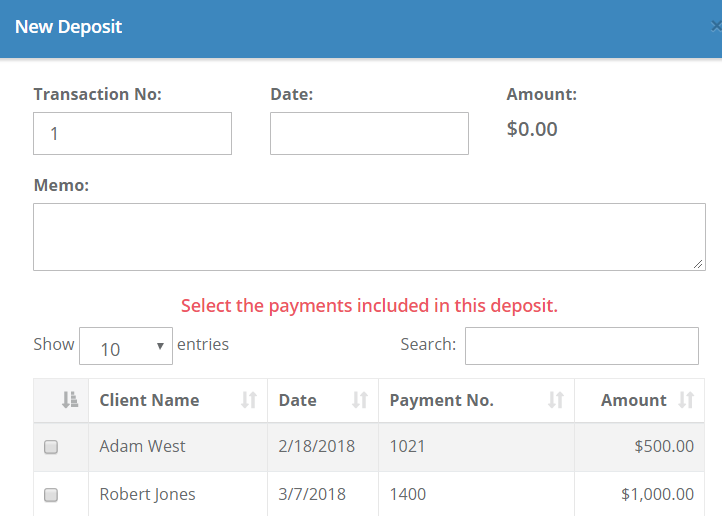Sort table by Date column header
722x516 pixels.
point(298,400)
